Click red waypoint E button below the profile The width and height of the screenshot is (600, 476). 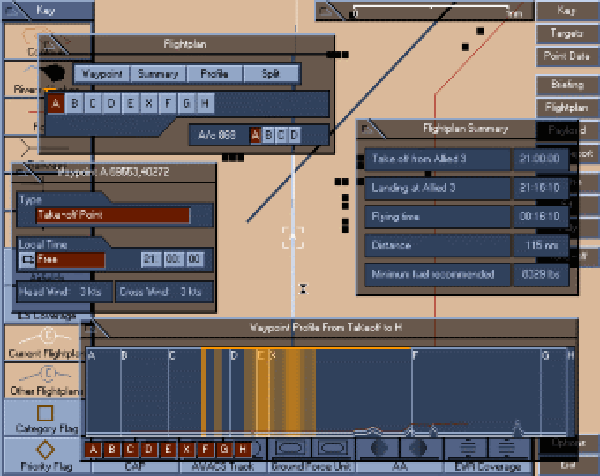[168, 450]
